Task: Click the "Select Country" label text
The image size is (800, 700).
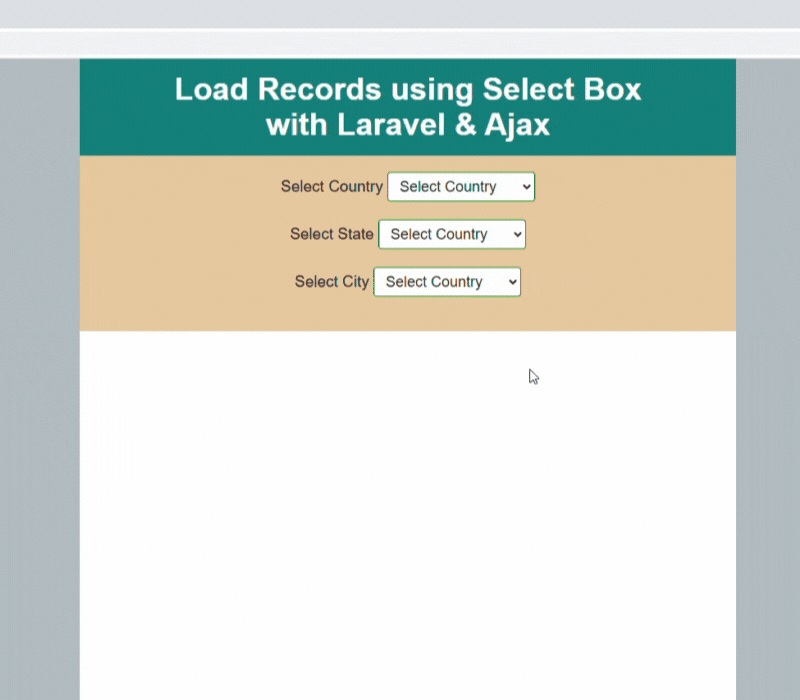Action: 332,187
